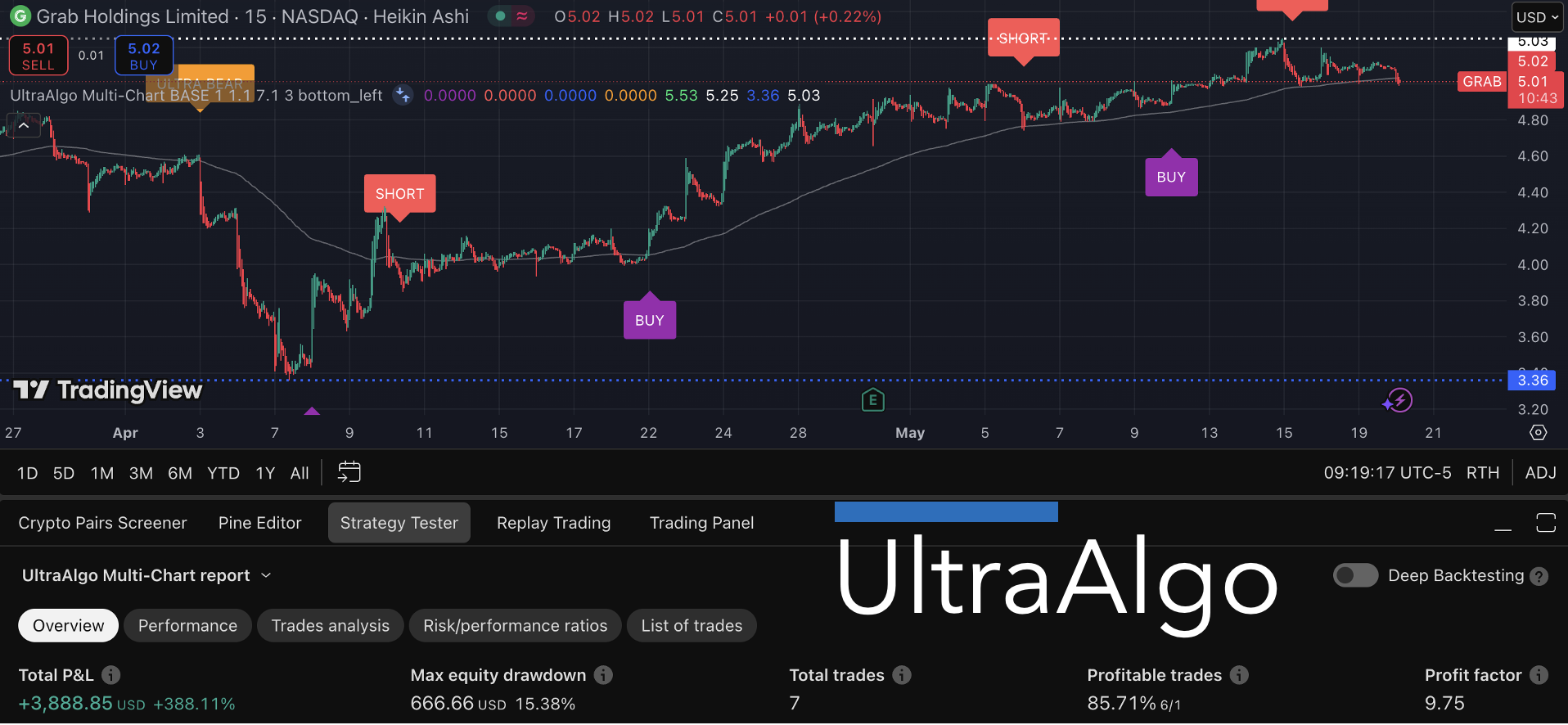The width and height of the screenshot is (1568, 725).
Task: Click info icon next to Max equity drawdown
Action: tap(603, 675)
